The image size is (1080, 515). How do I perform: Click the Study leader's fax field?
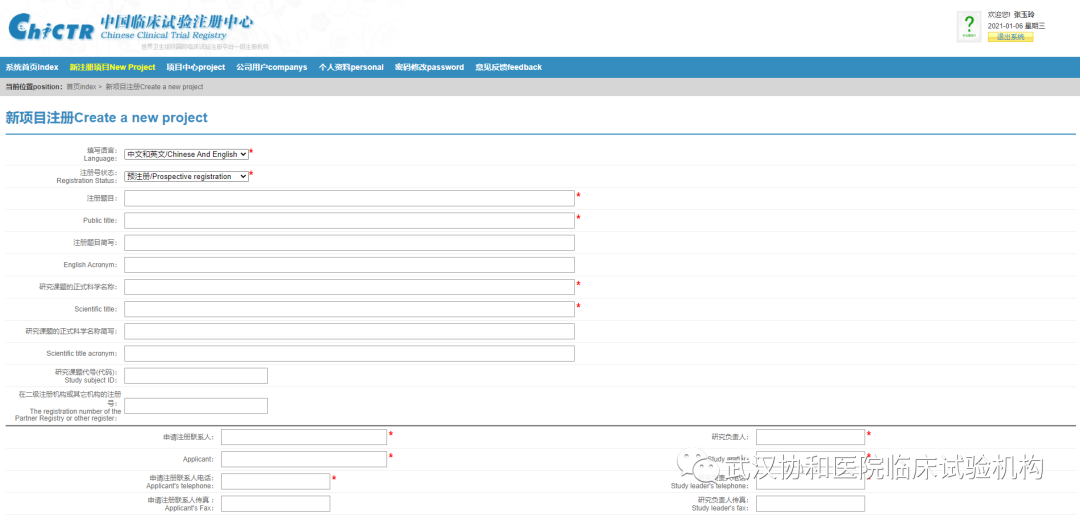pyautogui.click(x=810, y=504)
